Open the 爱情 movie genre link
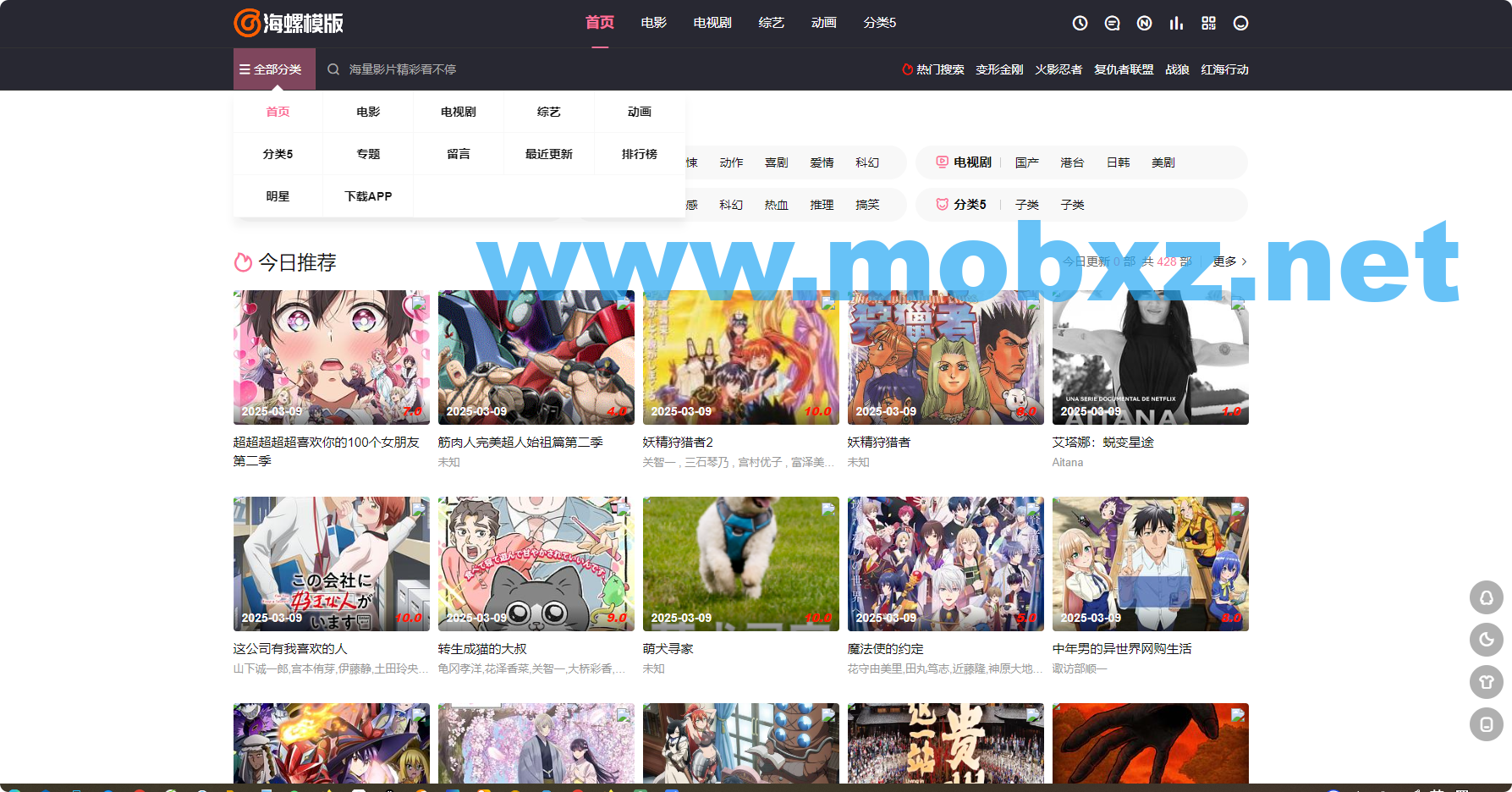1512x792 pixels. [822, 162]
